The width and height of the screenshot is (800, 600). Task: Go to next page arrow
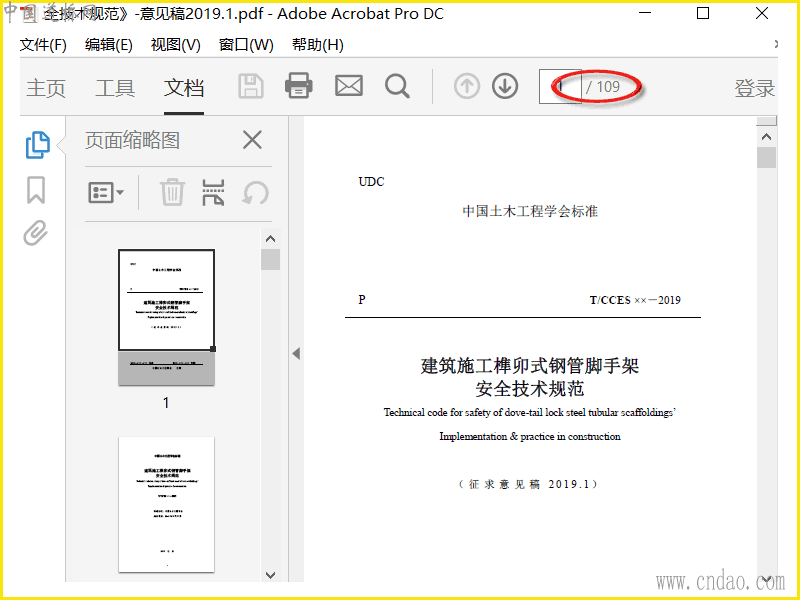pos(505,86)
